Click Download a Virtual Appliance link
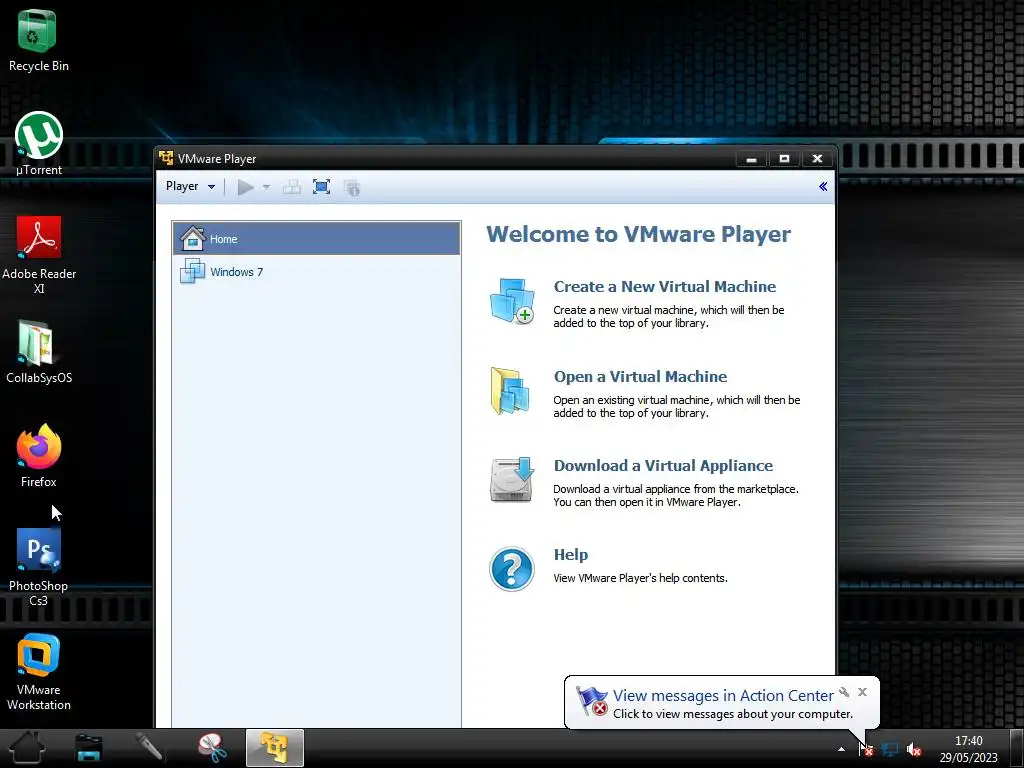The width and height of the screenshot is (1024, 768). coord(663,466)
